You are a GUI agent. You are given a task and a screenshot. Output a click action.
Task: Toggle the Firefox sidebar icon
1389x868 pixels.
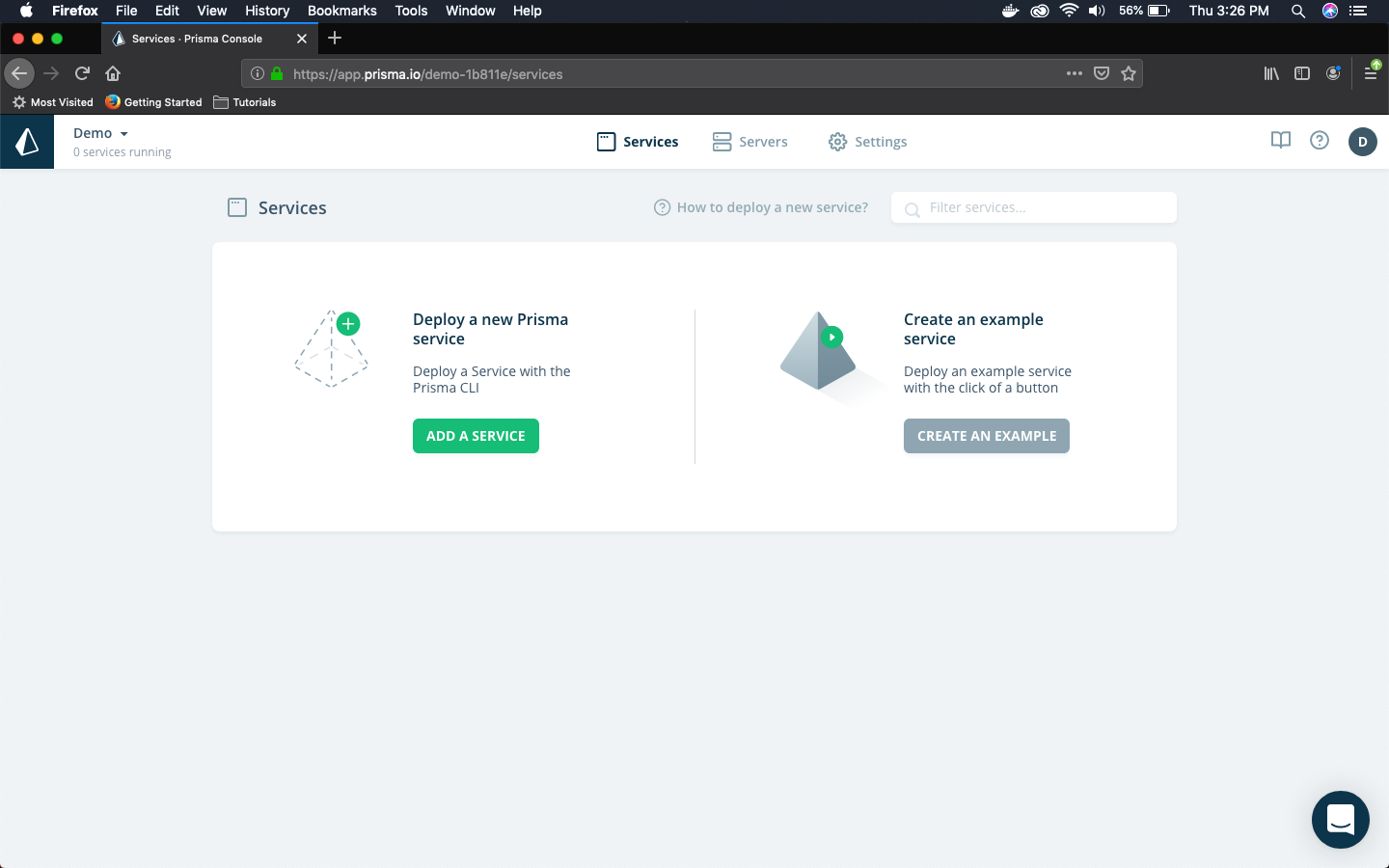[x=1302, y=73]
